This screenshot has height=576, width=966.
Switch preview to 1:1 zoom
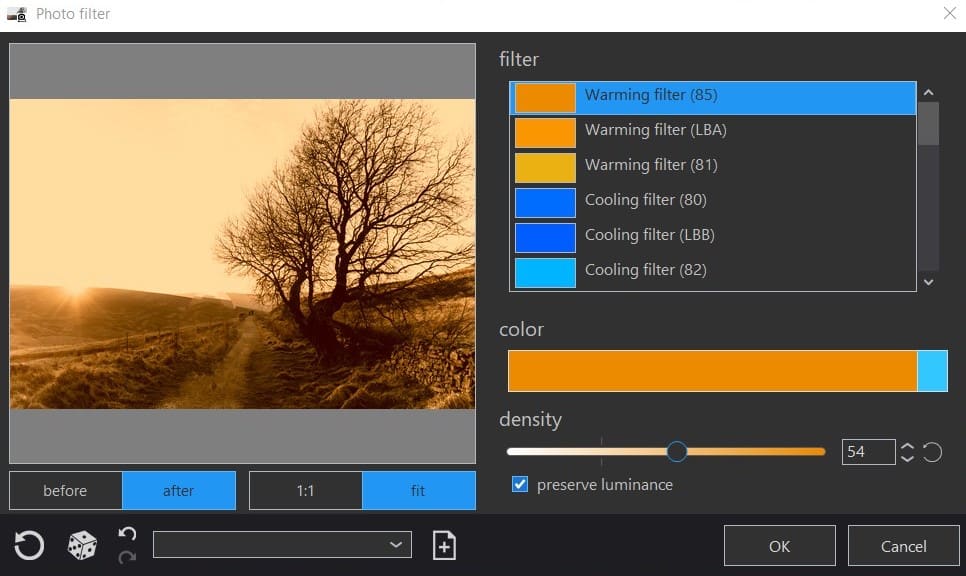click(x=306, y=490)
